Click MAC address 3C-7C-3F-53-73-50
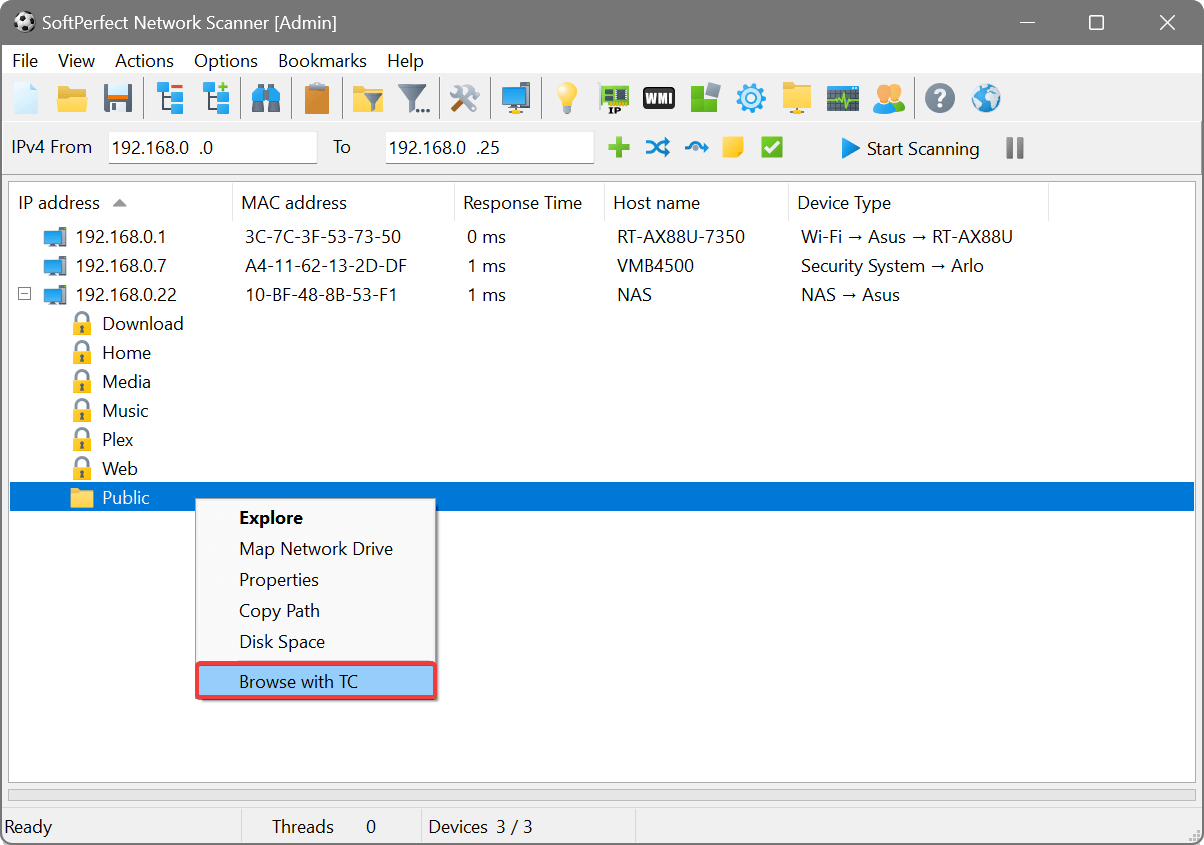The height and width of the screenshot is (845, 1204). [323, 237]
